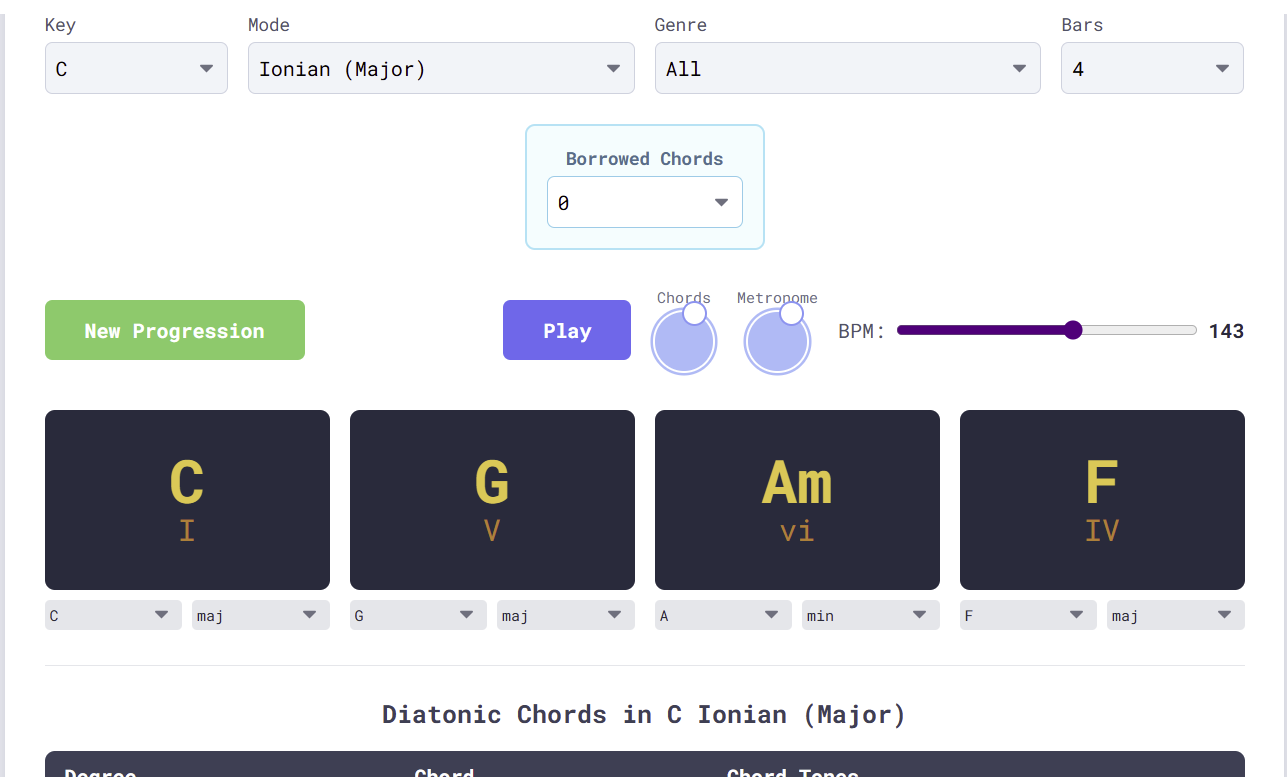Open root note dropdown under C chord
1287x777 pixels.
click(113, 615)
